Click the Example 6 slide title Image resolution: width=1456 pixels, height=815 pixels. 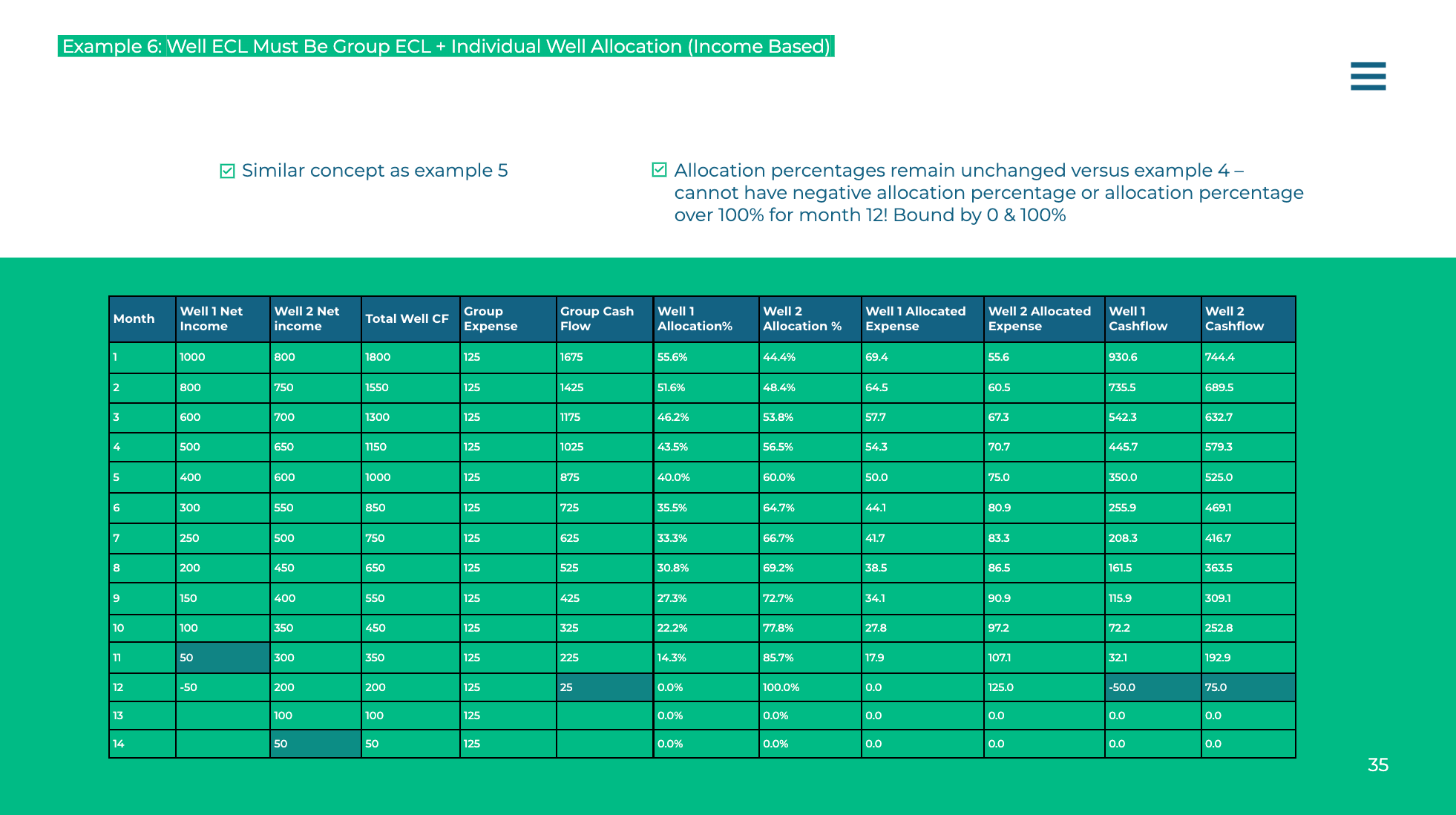[x=445, y=46]
